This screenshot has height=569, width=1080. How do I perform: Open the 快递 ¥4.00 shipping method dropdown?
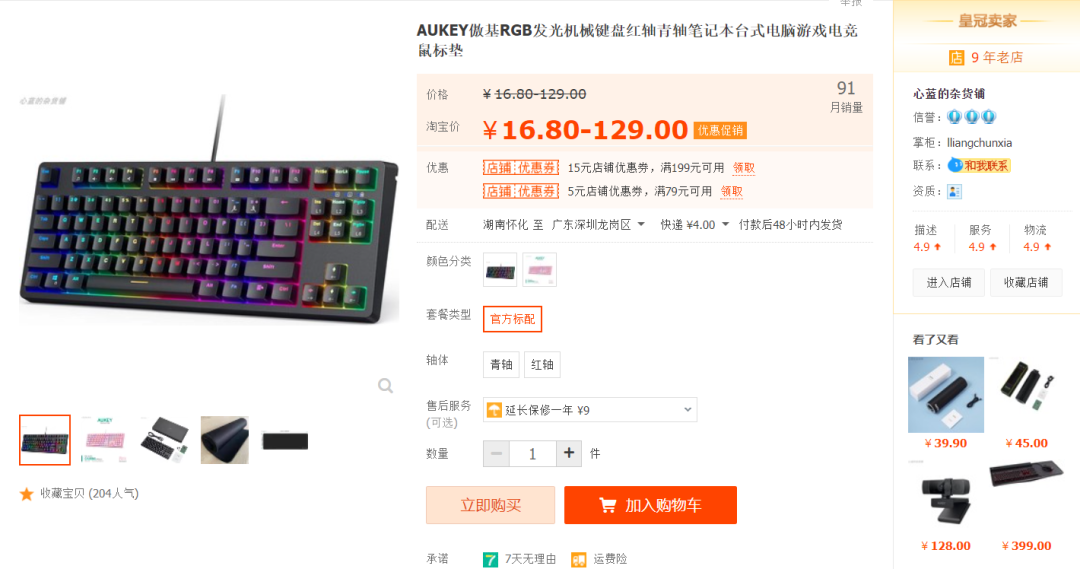click(x=694, y=225)
